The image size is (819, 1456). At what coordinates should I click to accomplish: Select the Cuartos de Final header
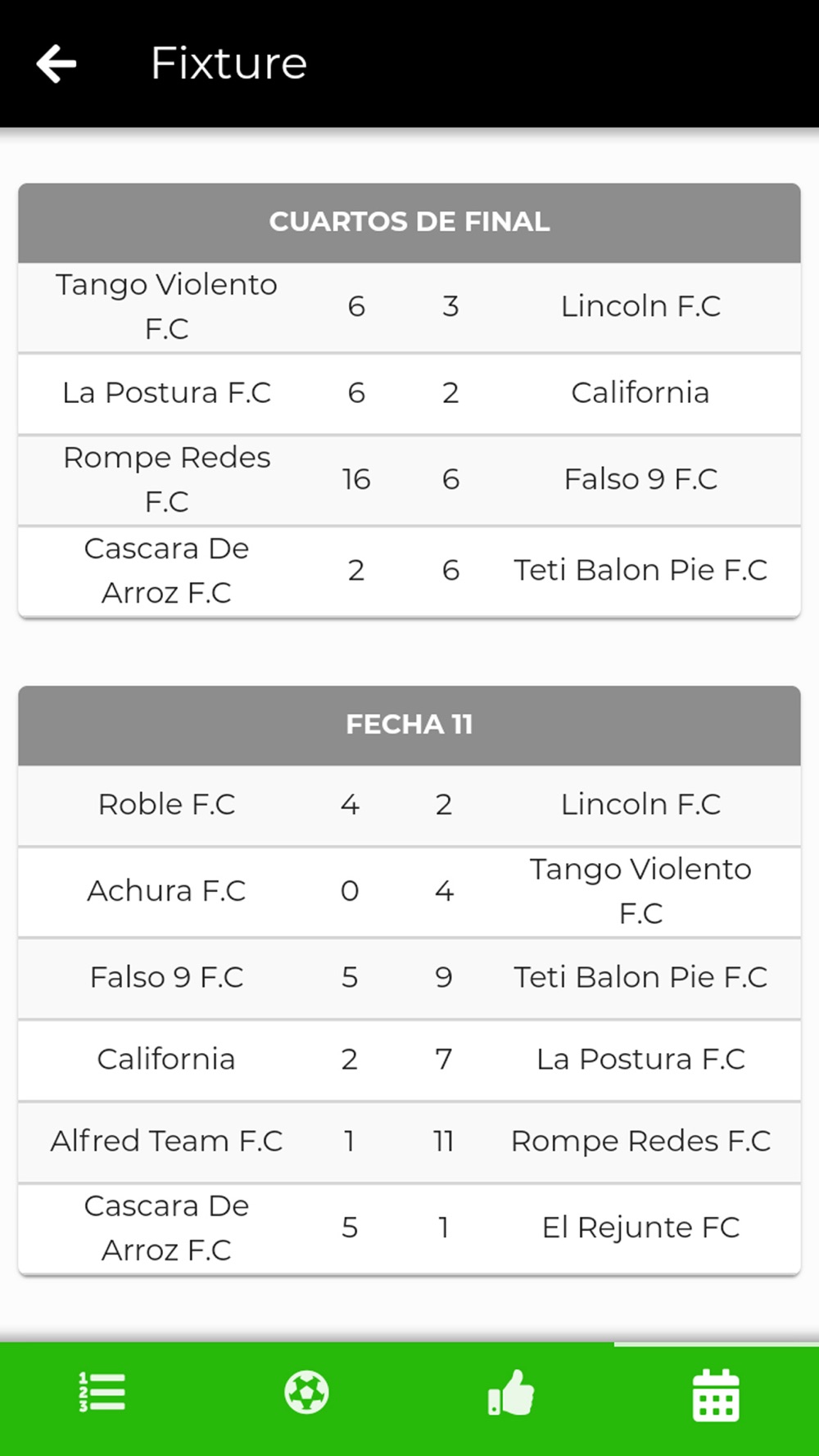[x=409, y=222]
